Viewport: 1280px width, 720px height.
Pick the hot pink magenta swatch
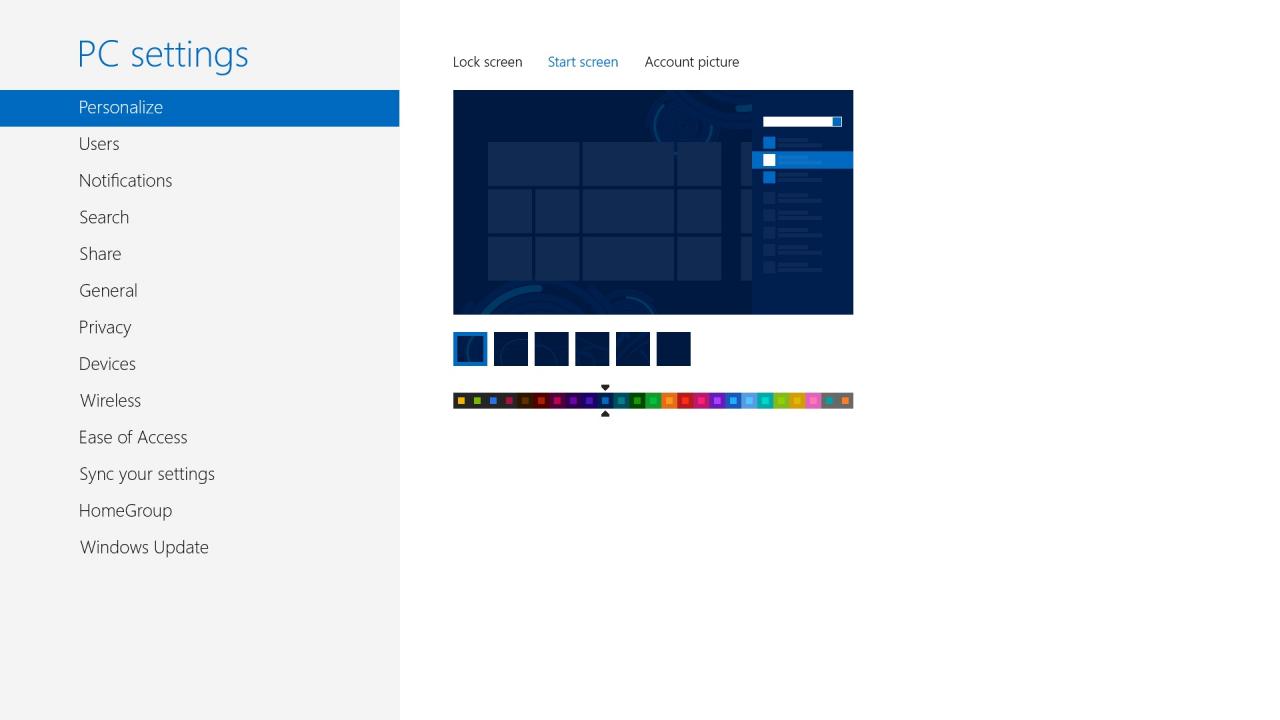701,401
